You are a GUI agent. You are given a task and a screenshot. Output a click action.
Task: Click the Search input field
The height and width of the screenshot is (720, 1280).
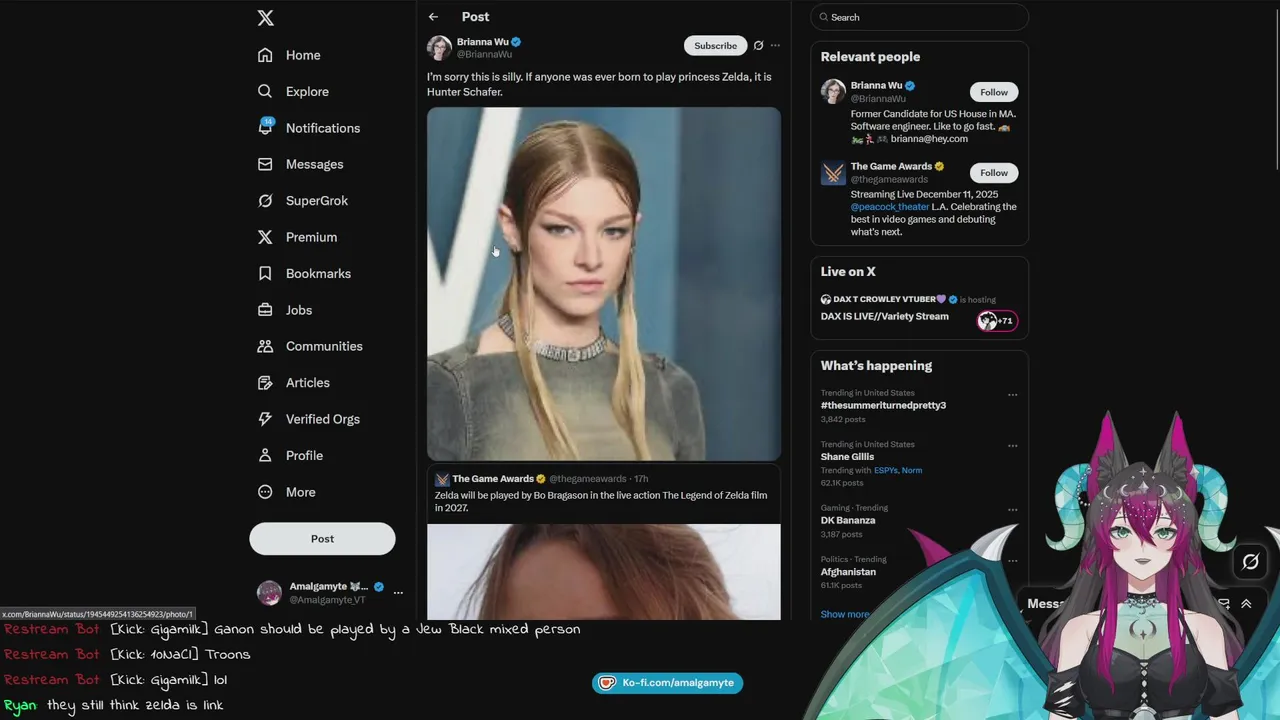[x=919, y=17]
